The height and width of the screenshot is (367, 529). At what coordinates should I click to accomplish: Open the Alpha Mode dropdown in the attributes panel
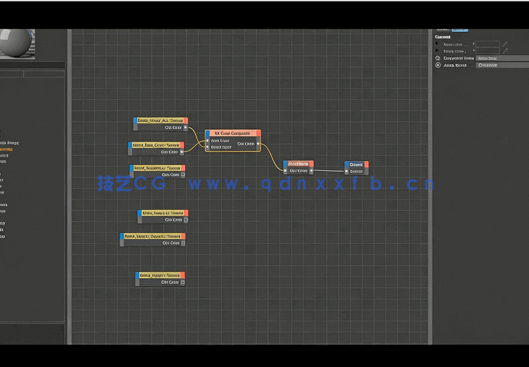click(502, 65)
